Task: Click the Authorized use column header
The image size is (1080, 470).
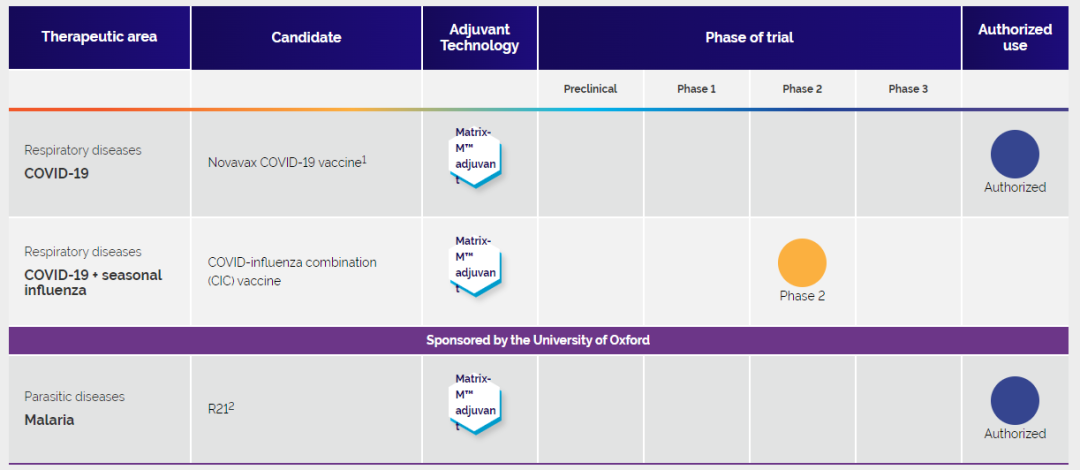Action: pyautogui.click(x=1014, y=37)
